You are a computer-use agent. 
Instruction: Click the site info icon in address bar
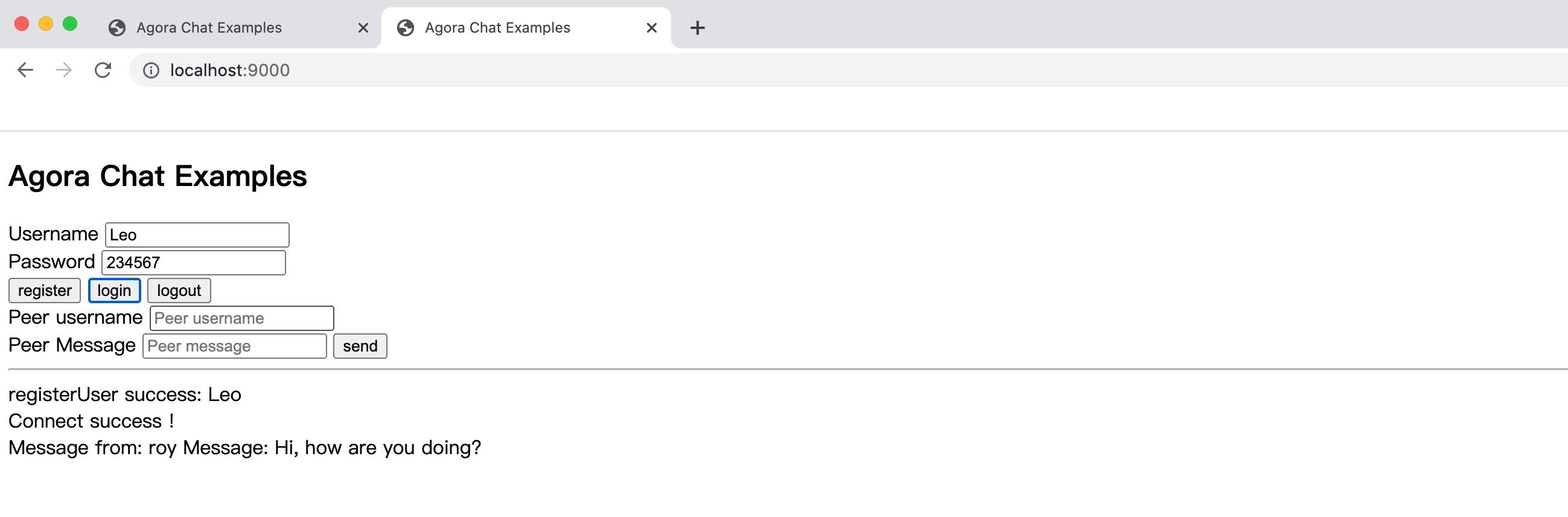[x=151, y=71]
